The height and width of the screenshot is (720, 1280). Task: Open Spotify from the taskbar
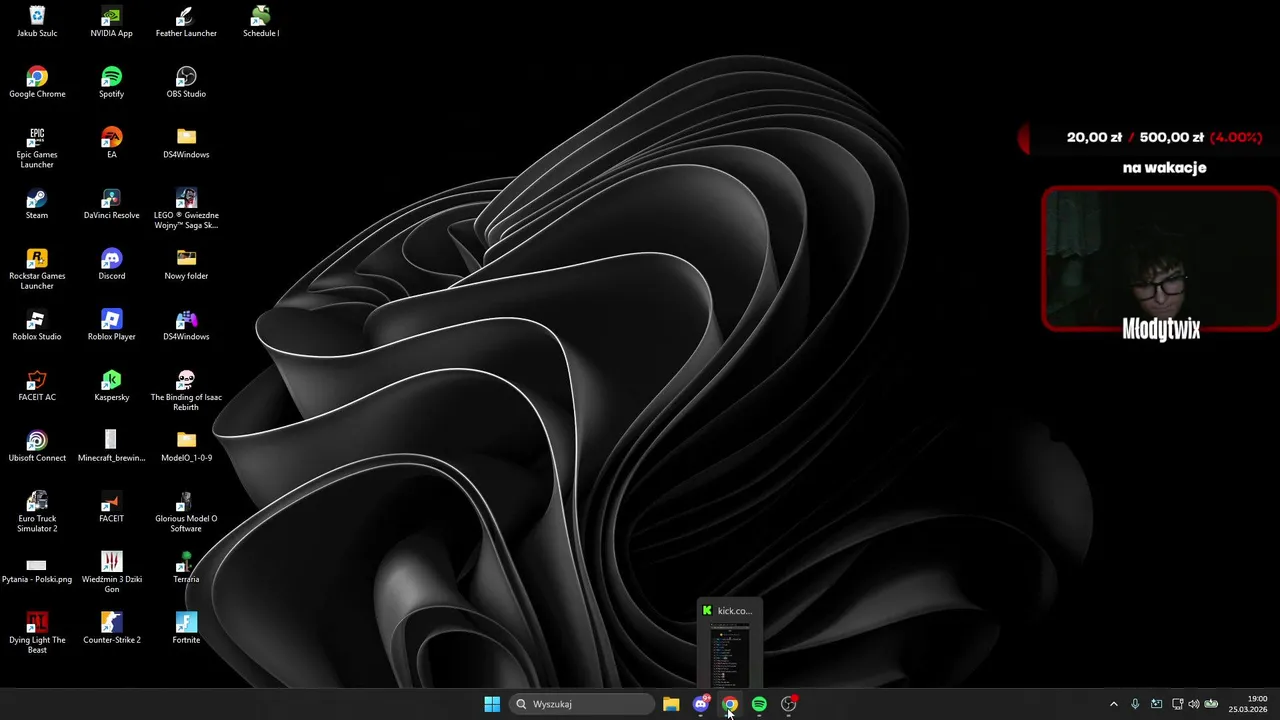pyautogui.click(x=759, y=704)
